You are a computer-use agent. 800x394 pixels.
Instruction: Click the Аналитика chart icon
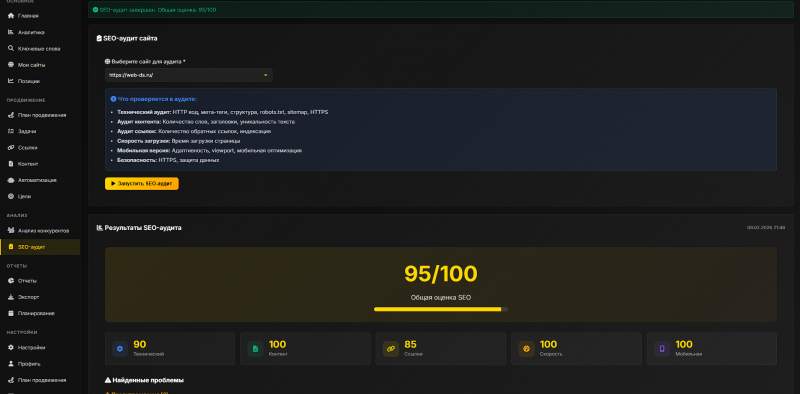point(11,32)
